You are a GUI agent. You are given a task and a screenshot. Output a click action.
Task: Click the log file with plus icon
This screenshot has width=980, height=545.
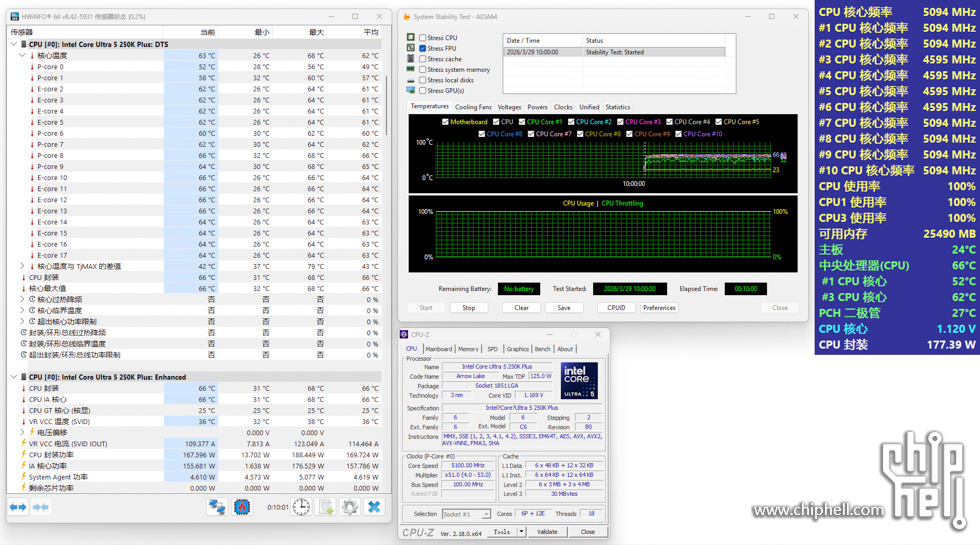(x=326, y=507)
